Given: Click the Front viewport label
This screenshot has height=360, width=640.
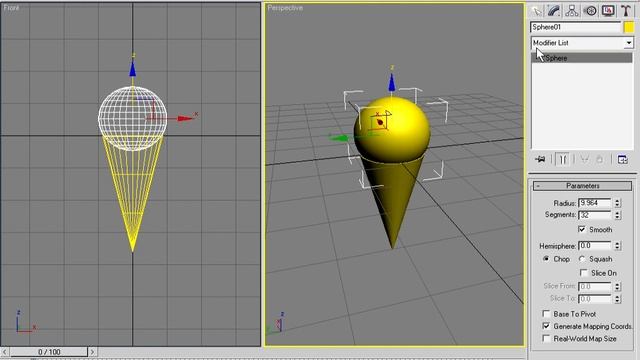Looking at the screenshot, I should point(11,8).
